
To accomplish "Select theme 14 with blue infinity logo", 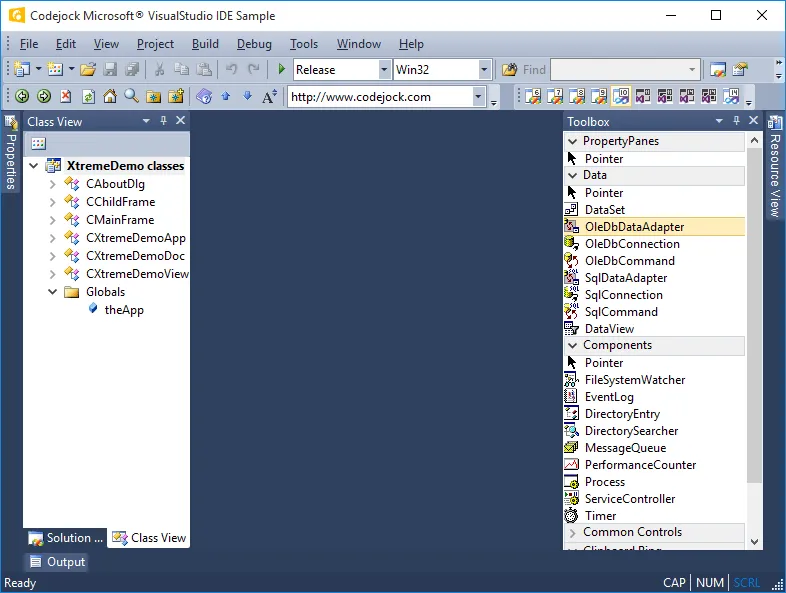I will (731, 96).
